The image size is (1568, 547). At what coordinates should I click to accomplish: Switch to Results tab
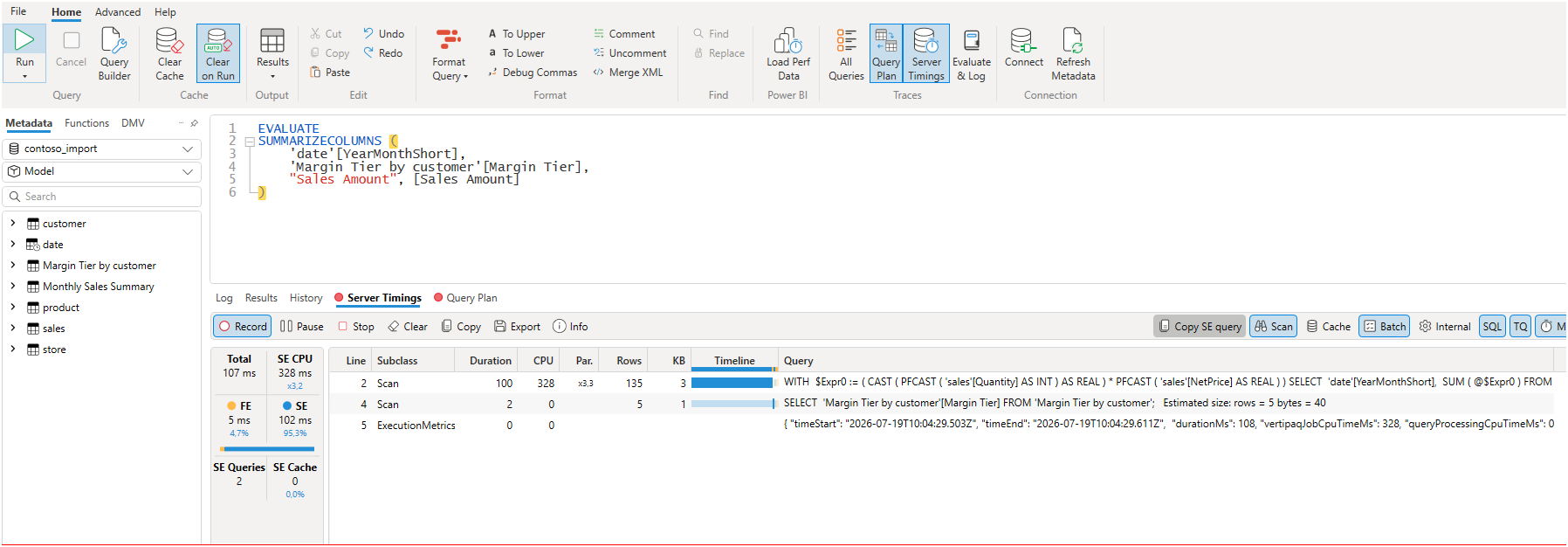click(x=261, y=298)
